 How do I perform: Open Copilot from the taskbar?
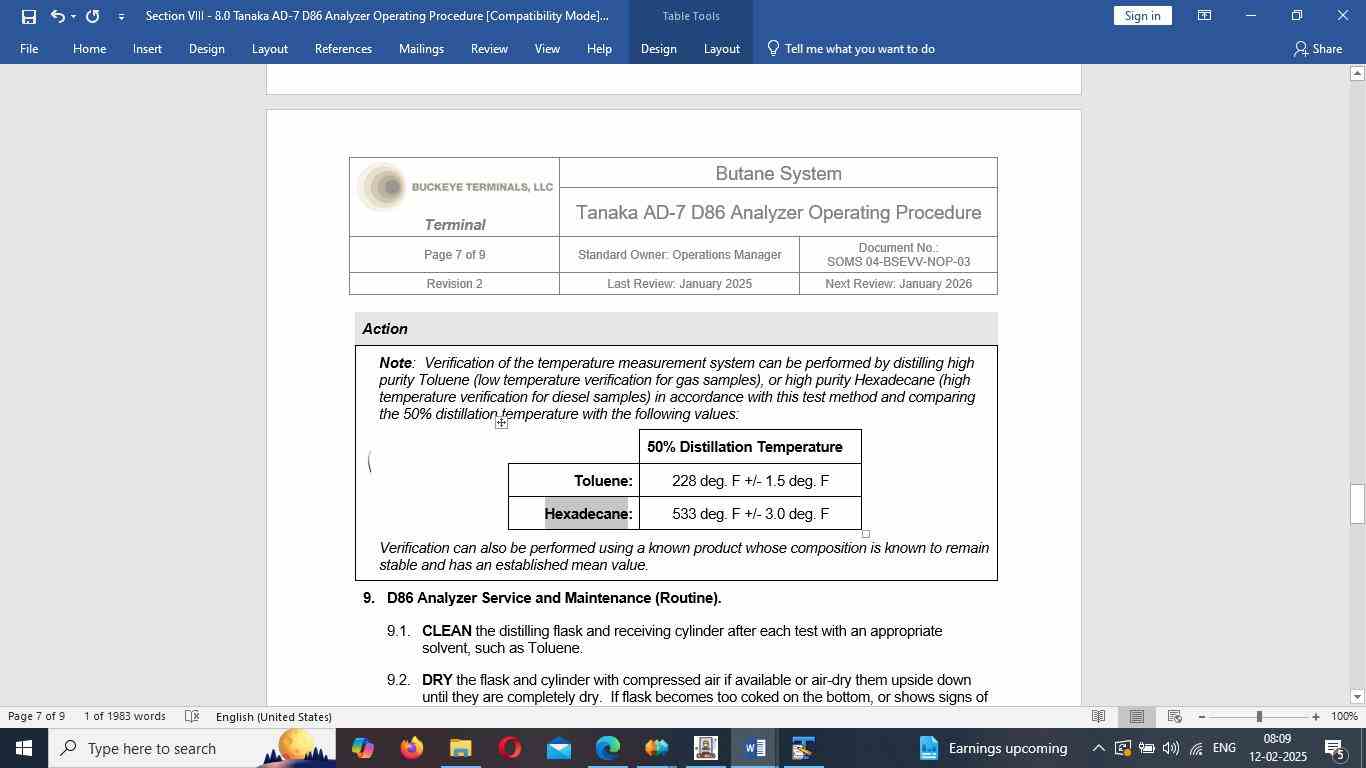click(x=362, y=748)
